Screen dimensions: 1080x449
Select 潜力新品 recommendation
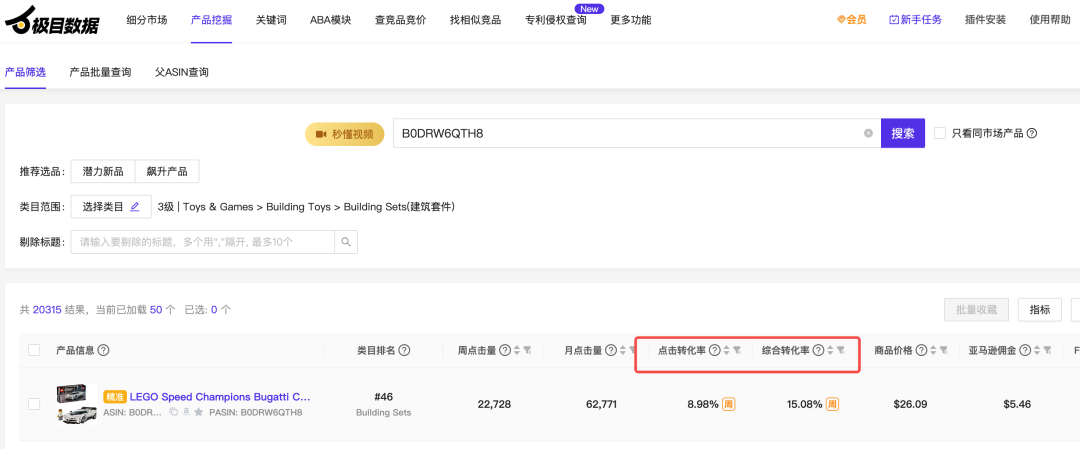click(x=103, y=171)
